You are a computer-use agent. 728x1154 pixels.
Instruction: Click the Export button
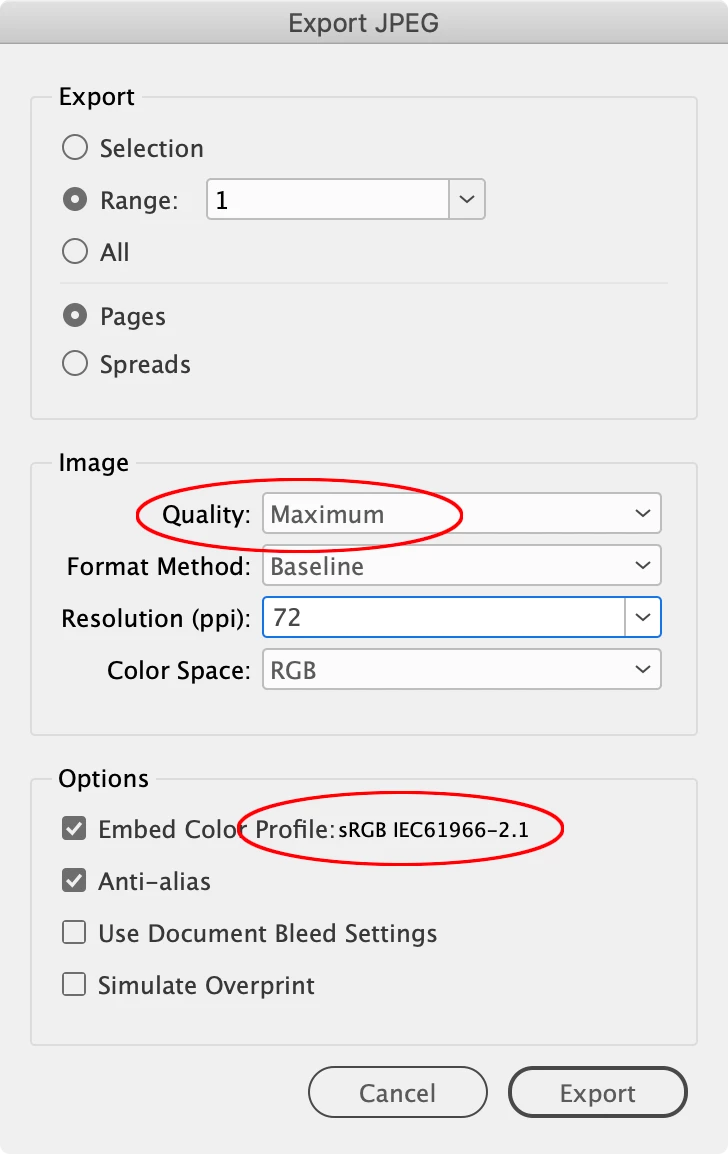597,1092
